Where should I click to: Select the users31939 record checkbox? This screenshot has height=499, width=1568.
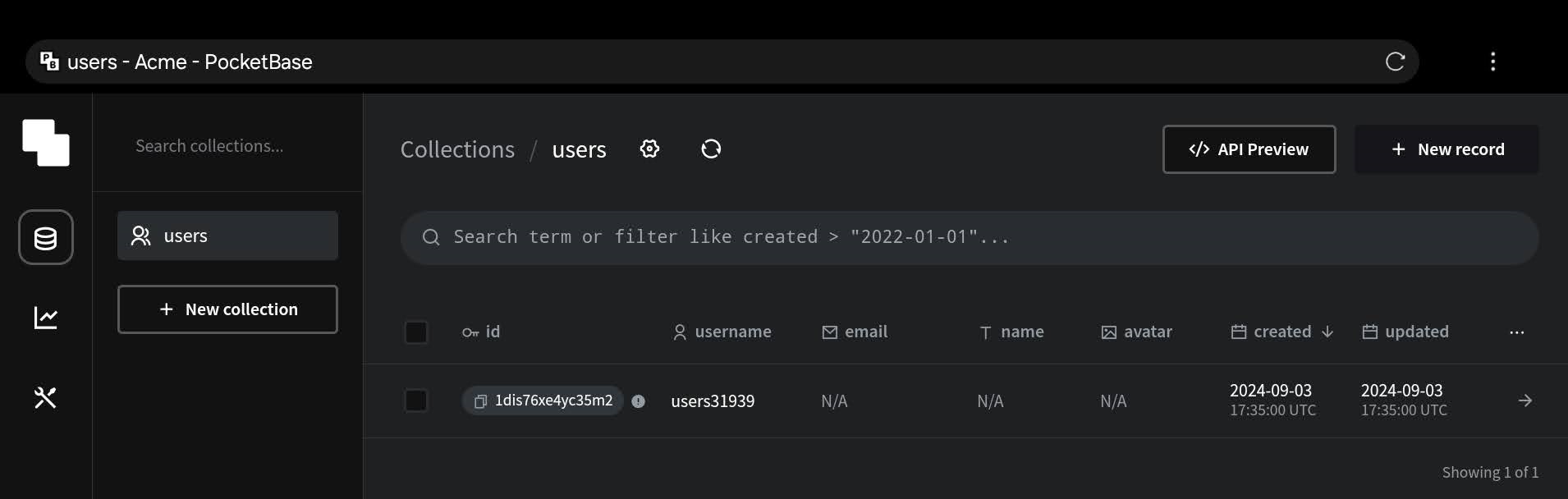point(416,401)
